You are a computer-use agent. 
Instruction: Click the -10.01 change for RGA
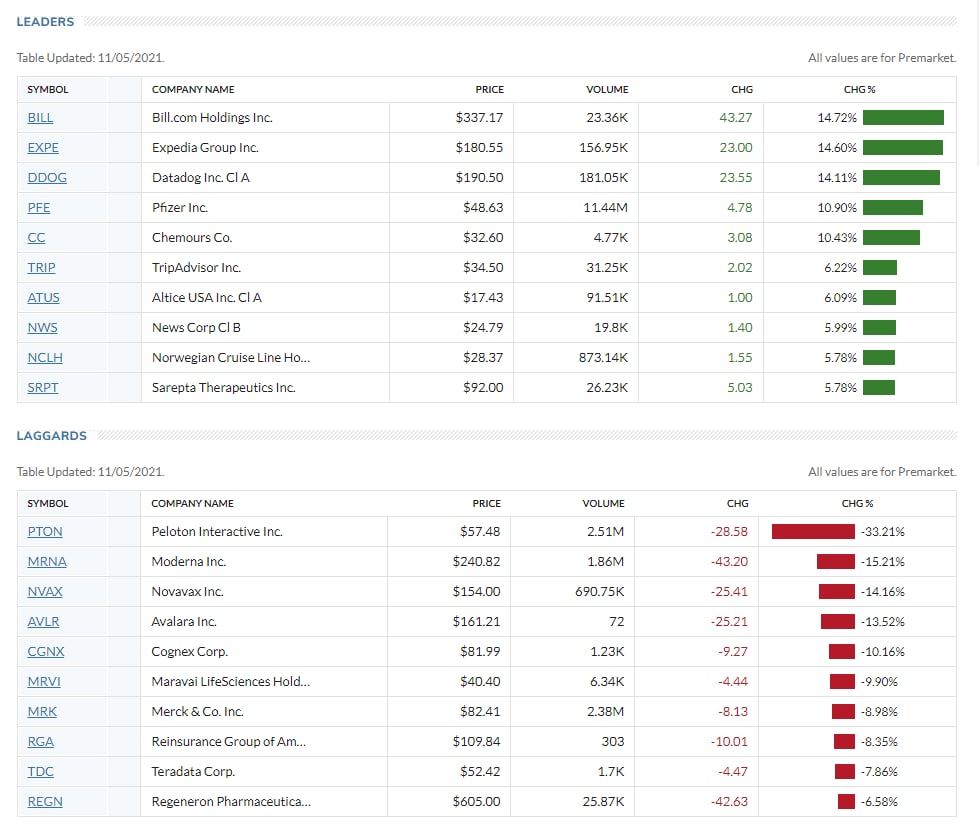pos(729,741)
